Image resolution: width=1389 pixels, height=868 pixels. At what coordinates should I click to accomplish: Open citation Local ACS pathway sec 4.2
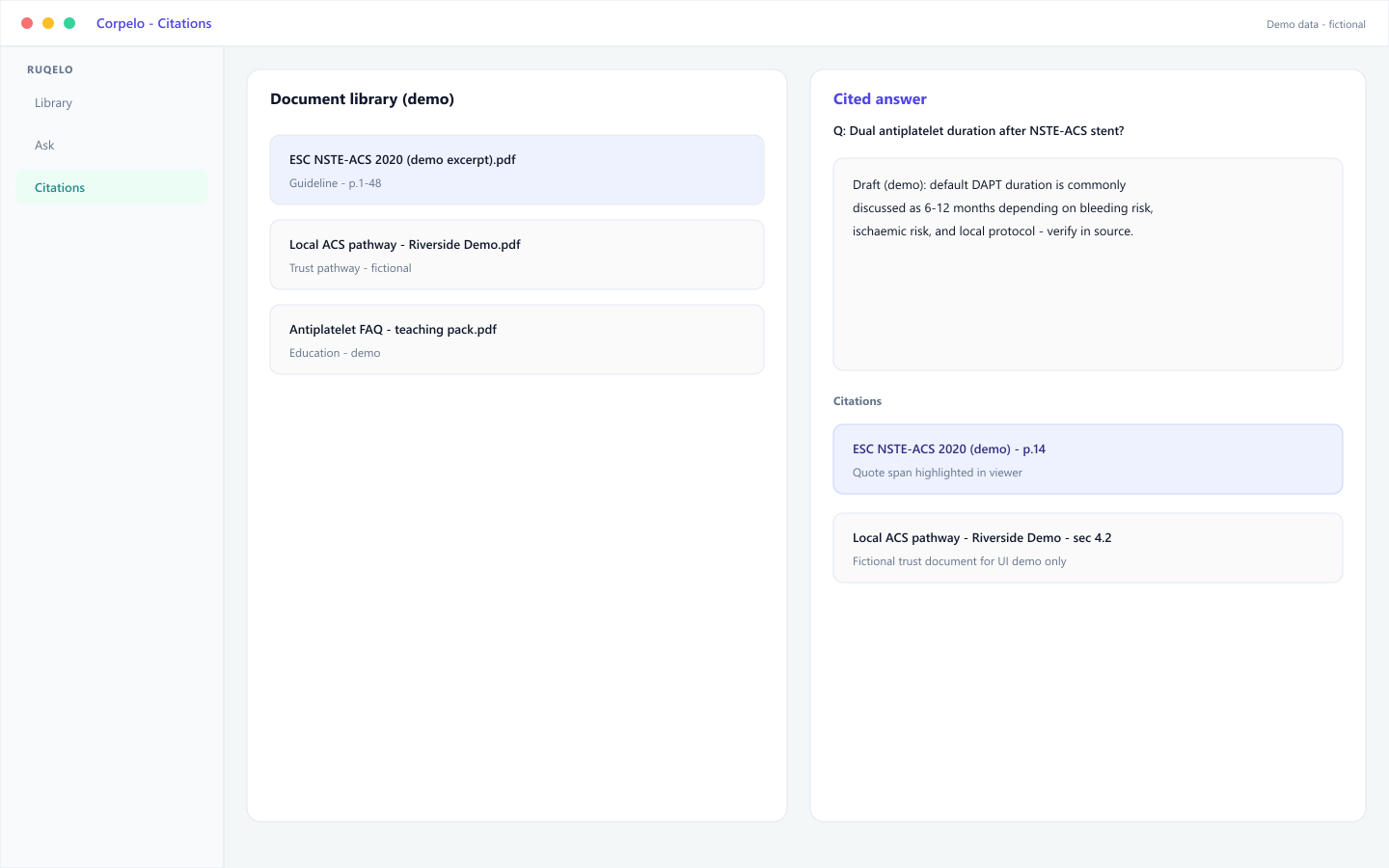1088,548
